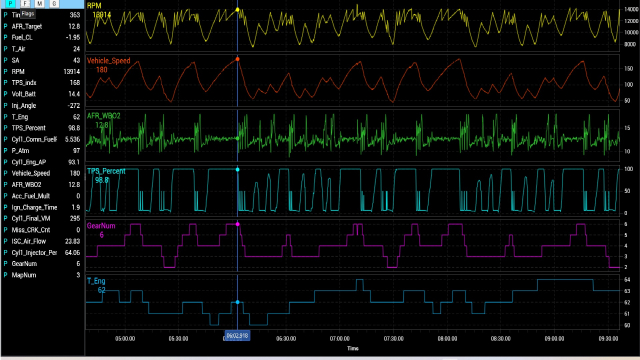Viewport: 640px width, 360px height.
Task: Select the Cyl1_Comm_Fuel channel row
Action: point(42,139)
